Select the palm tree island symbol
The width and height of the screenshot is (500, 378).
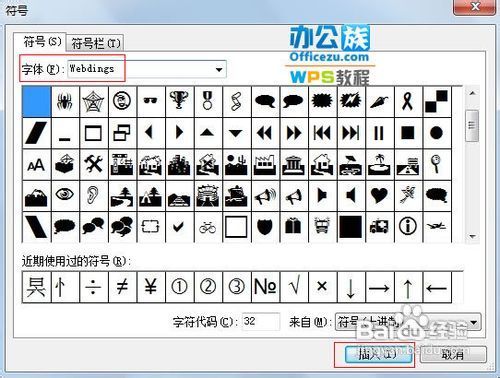[379, 165]
